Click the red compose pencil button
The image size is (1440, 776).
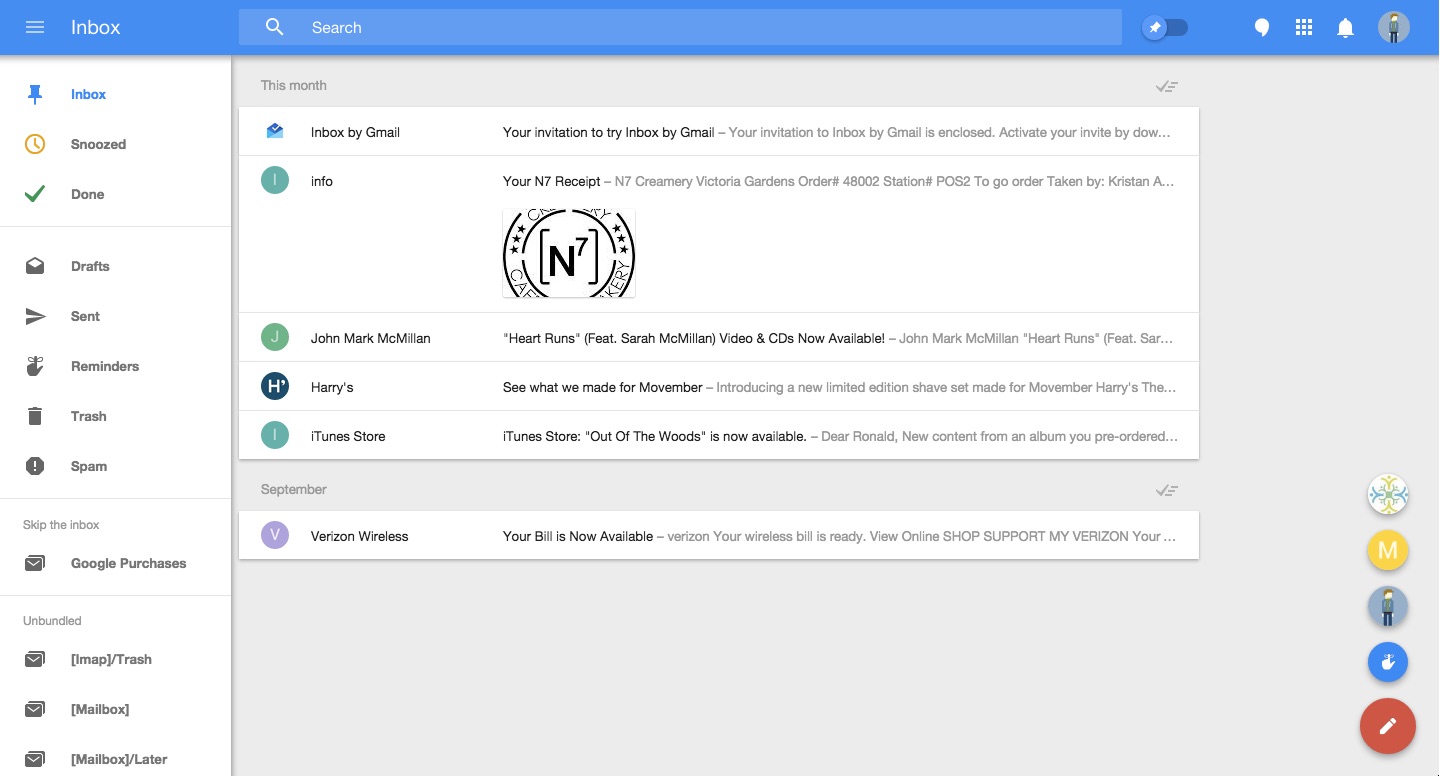(x=1387, y=726)
